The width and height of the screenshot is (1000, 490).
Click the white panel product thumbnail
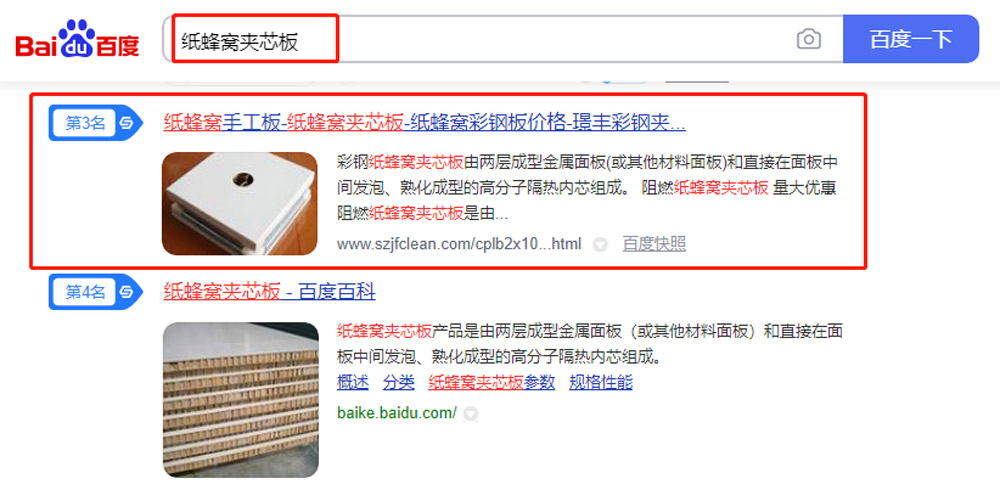[239, 204]
